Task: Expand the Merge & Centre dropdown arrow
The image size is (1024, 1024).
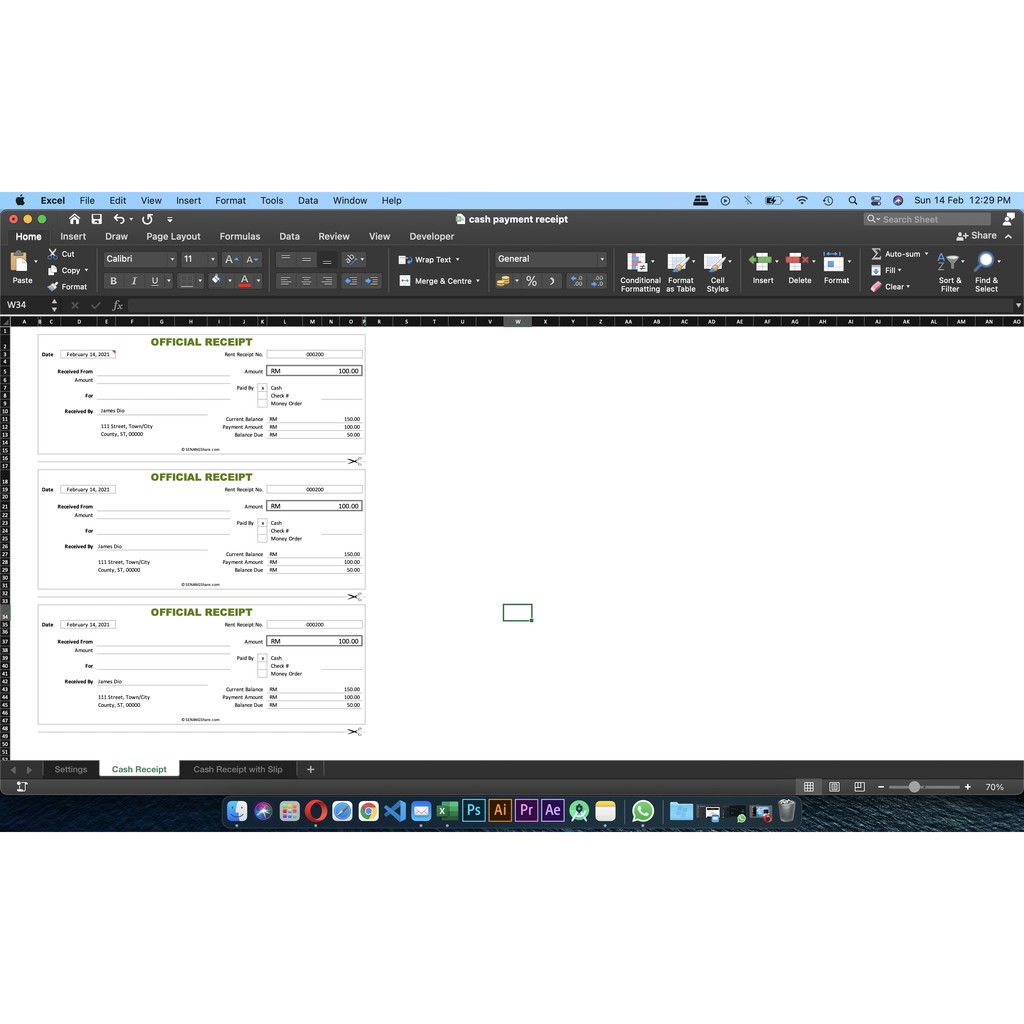Action: coord(478,281)
